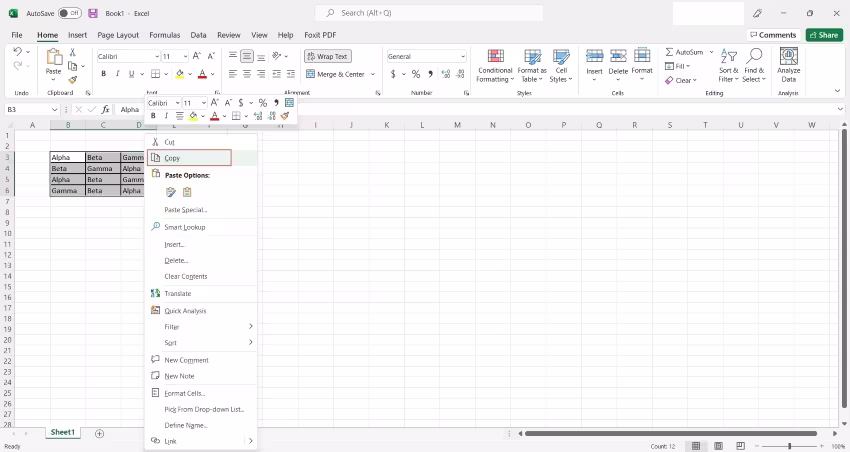Click ribbon Fill Color yellow bucket
Image resolution: width=850 pixels, height=452 pixels.
[x=179, y=74]
